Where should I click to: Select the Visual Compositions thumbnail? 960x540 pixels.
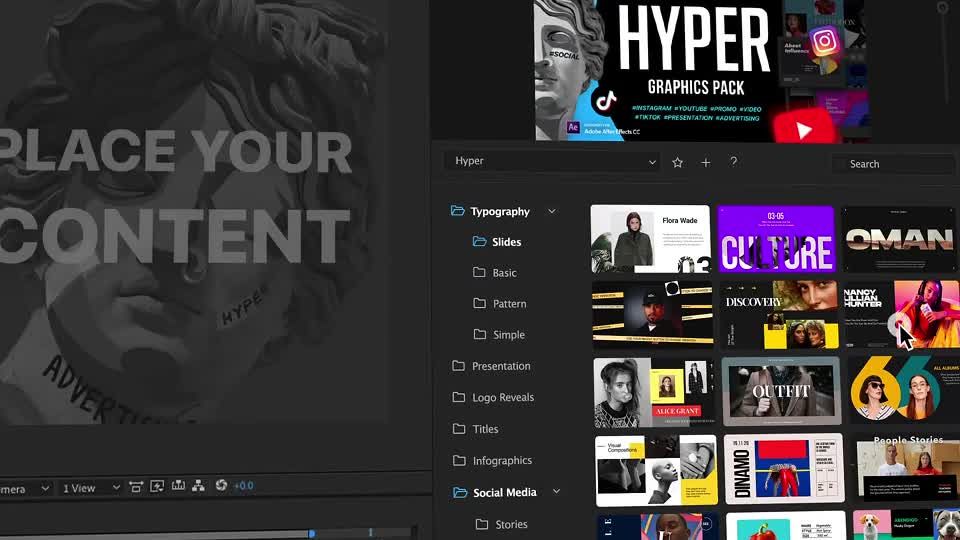(656, 470)
